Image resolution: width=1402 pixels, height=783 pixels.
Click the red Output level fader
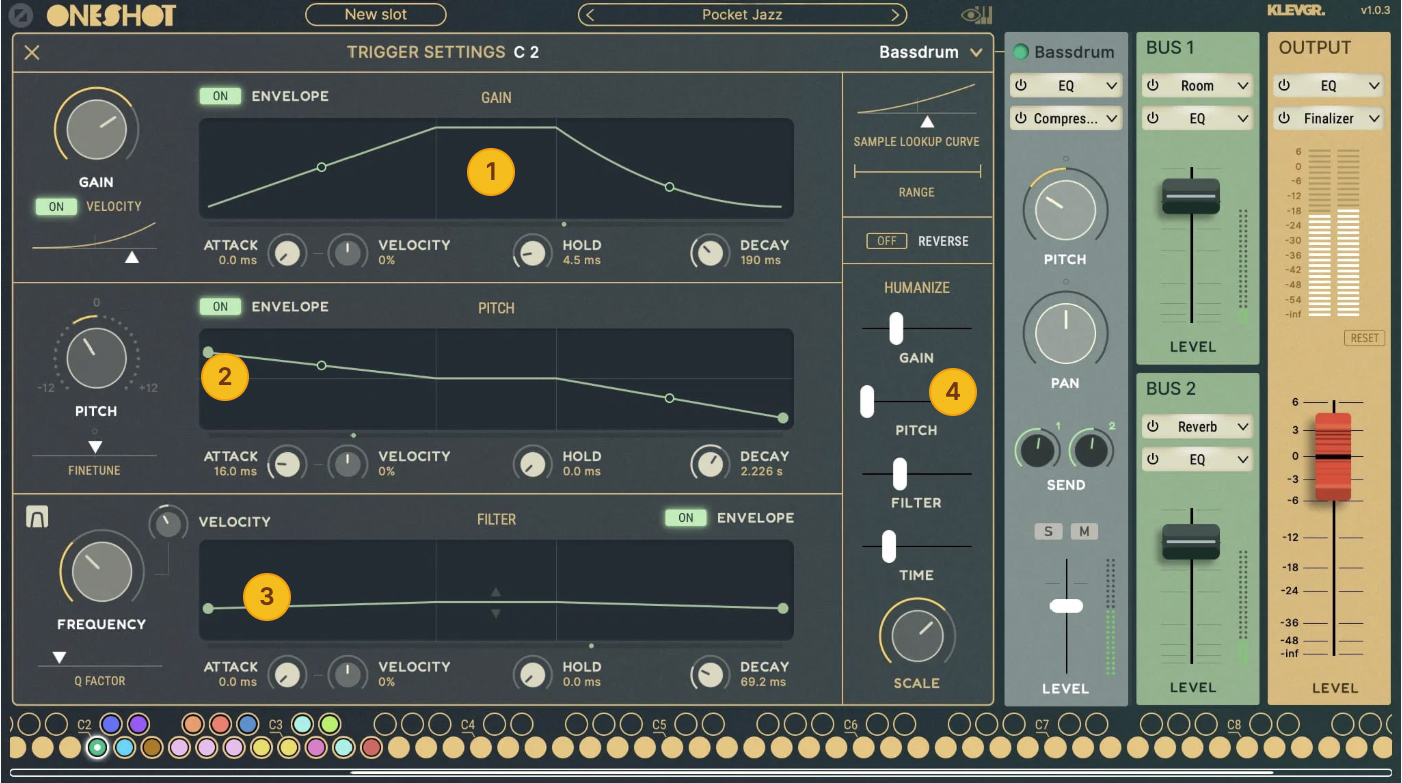click(x=1332, y=456)
